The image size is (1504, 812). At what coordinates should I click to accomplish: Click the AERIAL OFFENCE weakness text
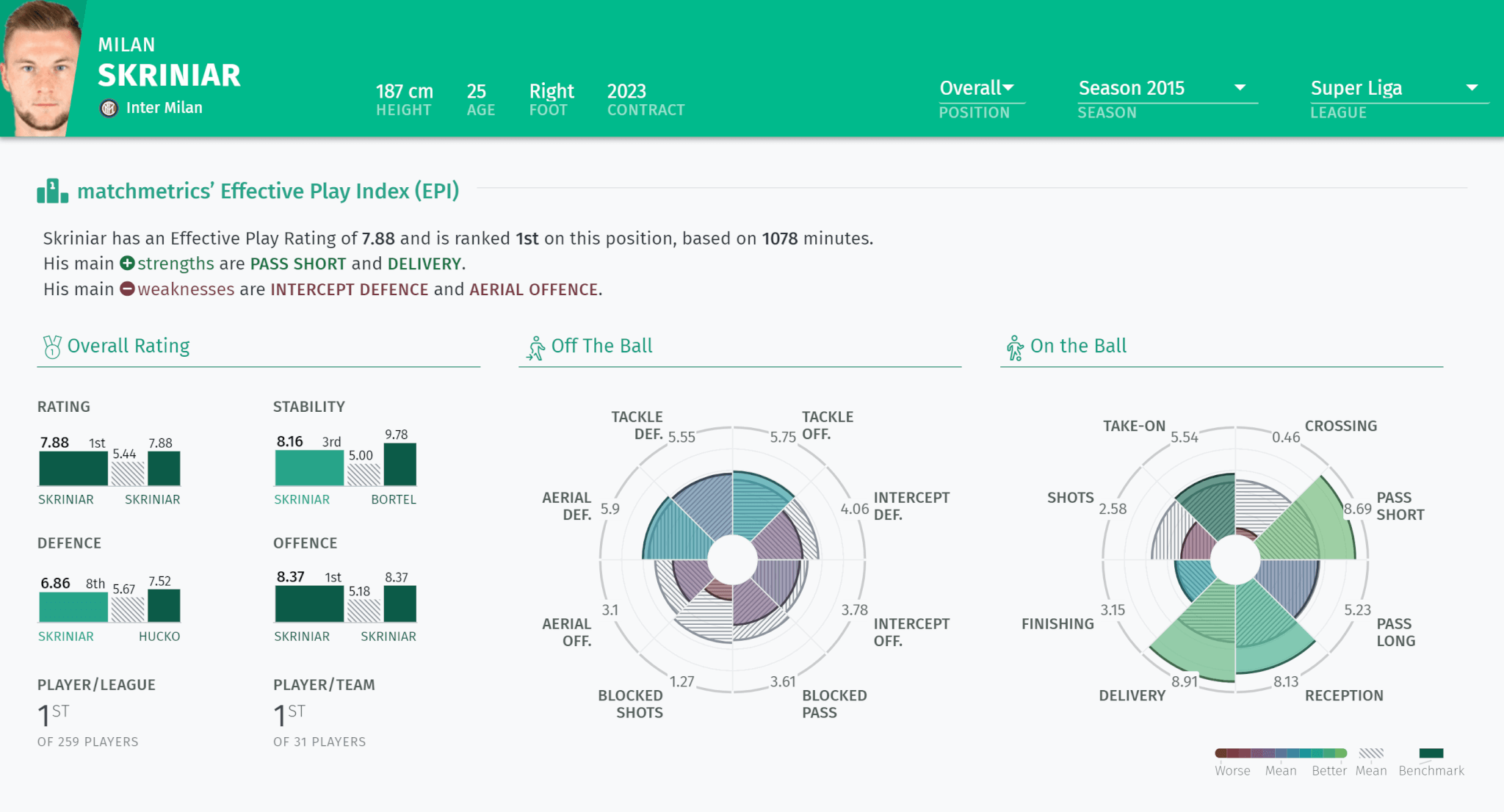click(534, 289)
